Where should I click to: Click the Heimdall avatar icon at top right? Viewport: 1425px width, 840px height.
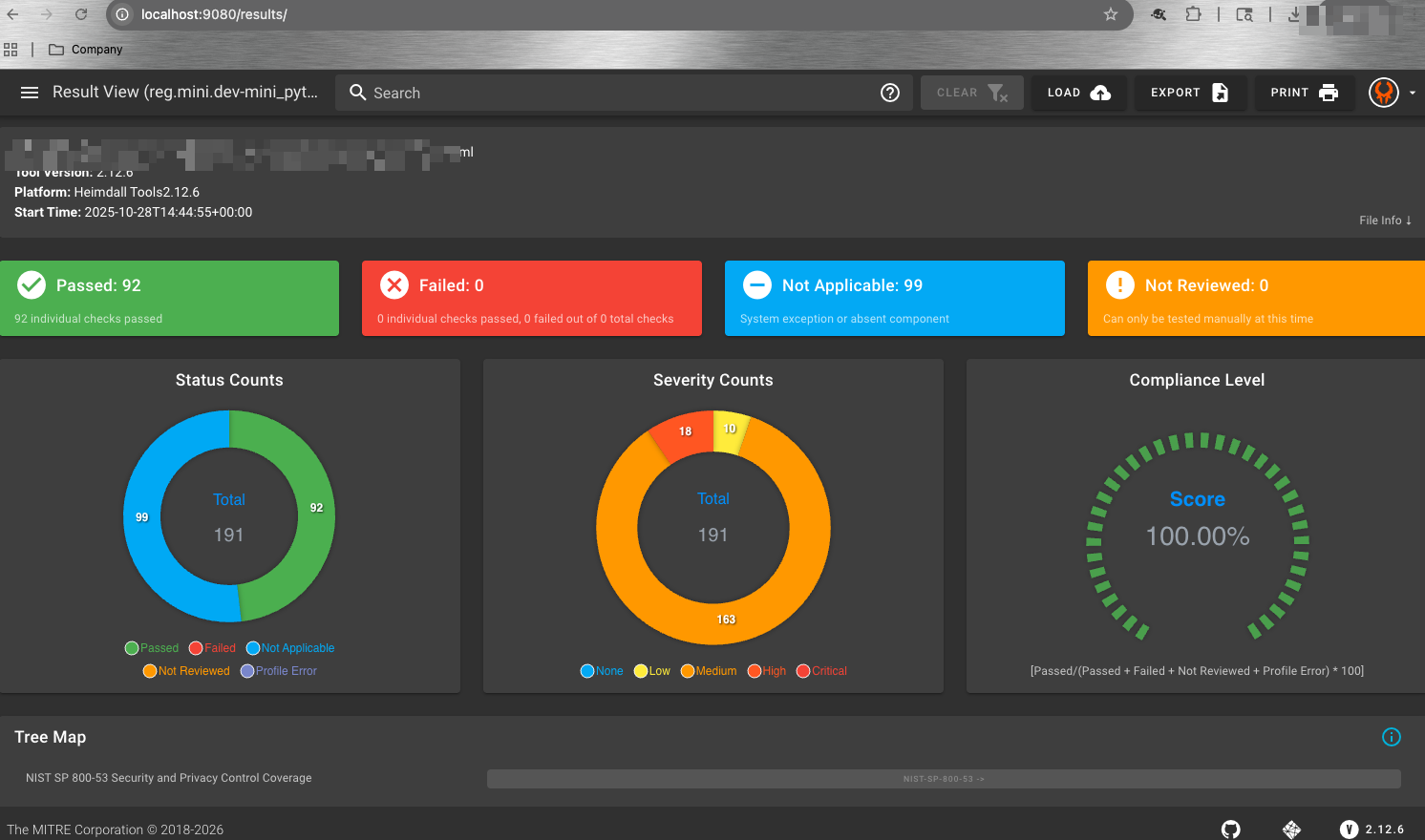tap(1383, 93)
